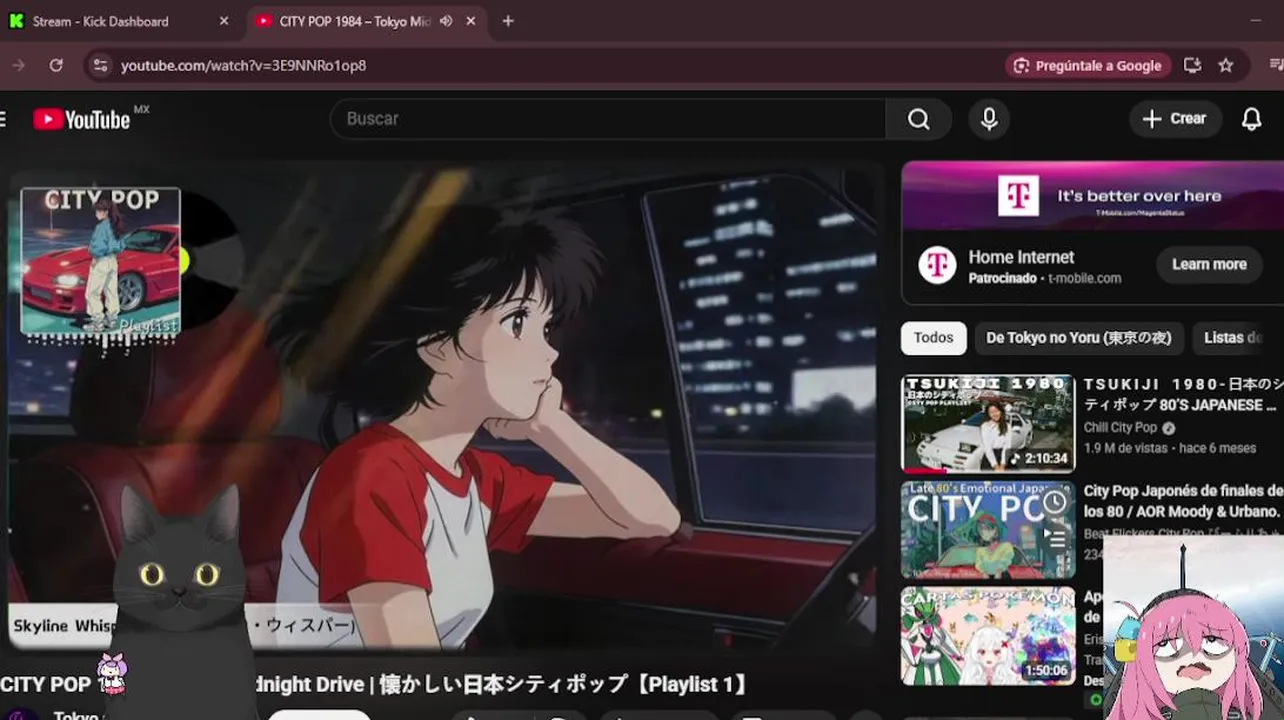The height and width of the screenshot is (720, 1284).
Task: Open the notifications bell
Action: [1251, 119]
